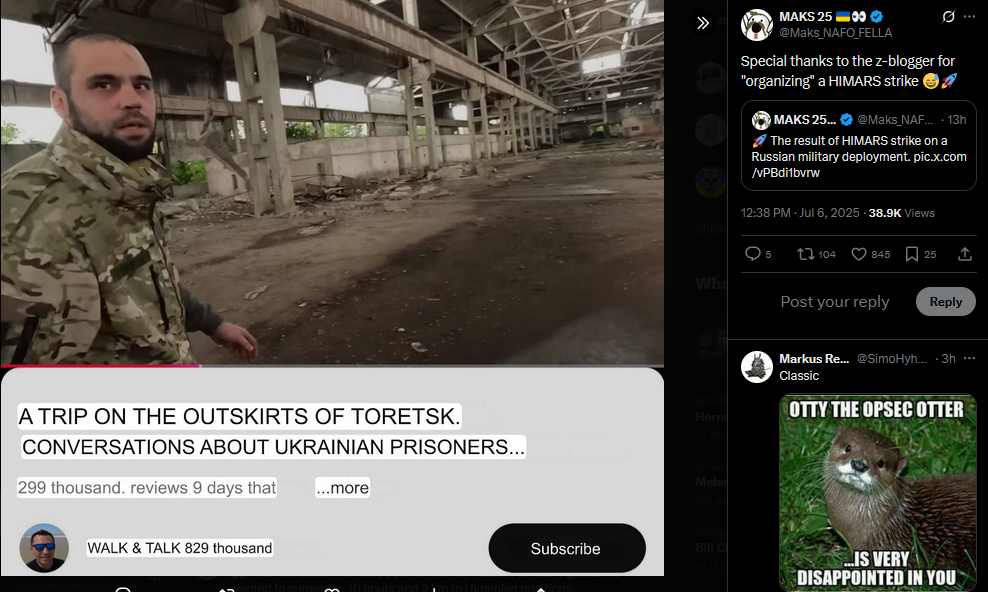Like the post with 845 likes

[x=870, y=254]
